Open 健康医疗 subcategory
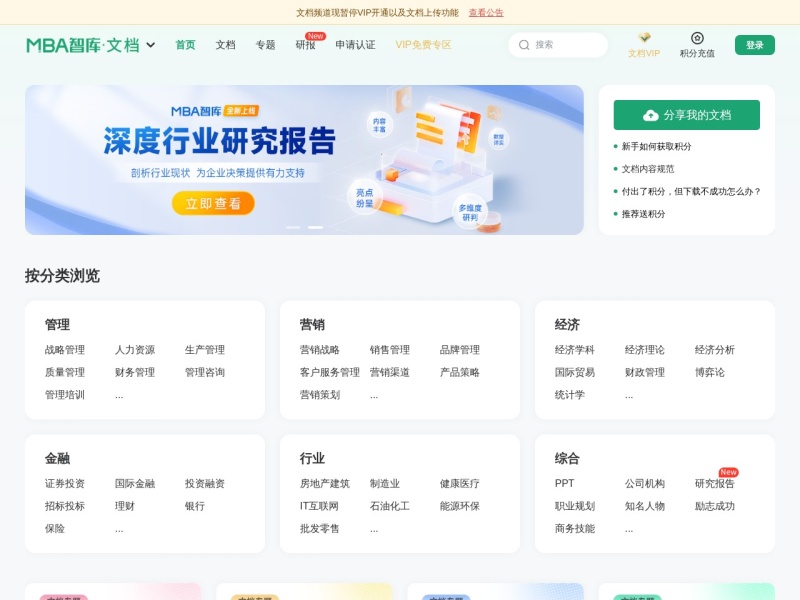Viewport: 800px width, 600px height. click(x=459, y=483)
